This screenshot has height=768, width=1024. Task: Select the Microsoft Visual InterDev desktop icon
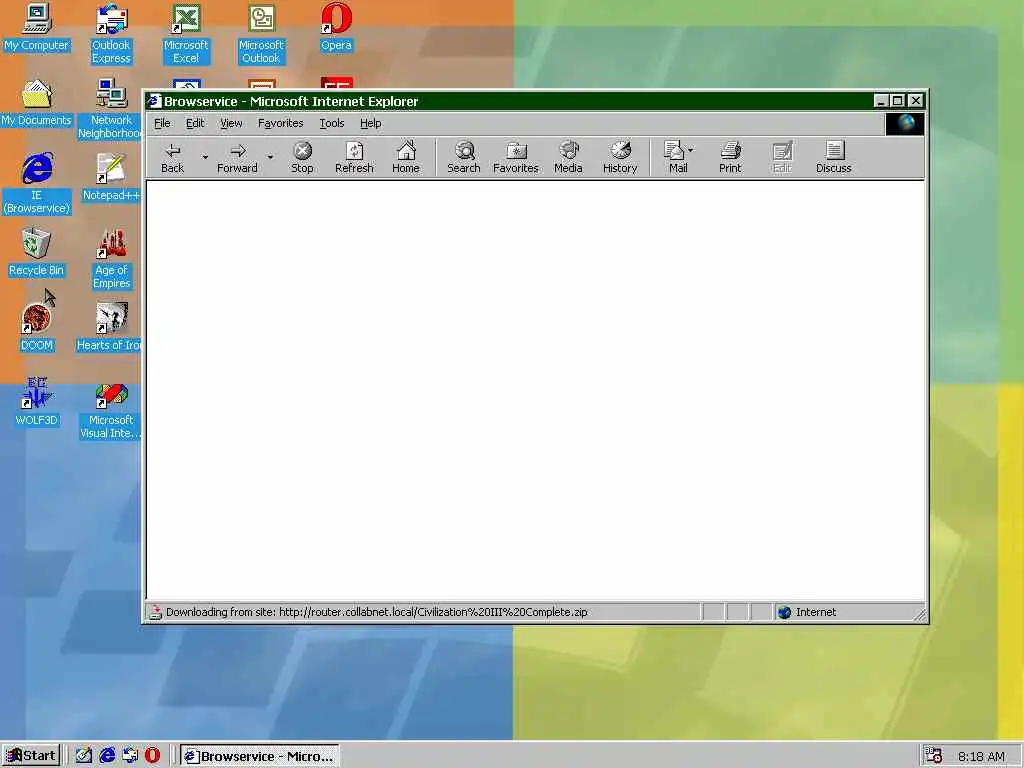(111, 409)
